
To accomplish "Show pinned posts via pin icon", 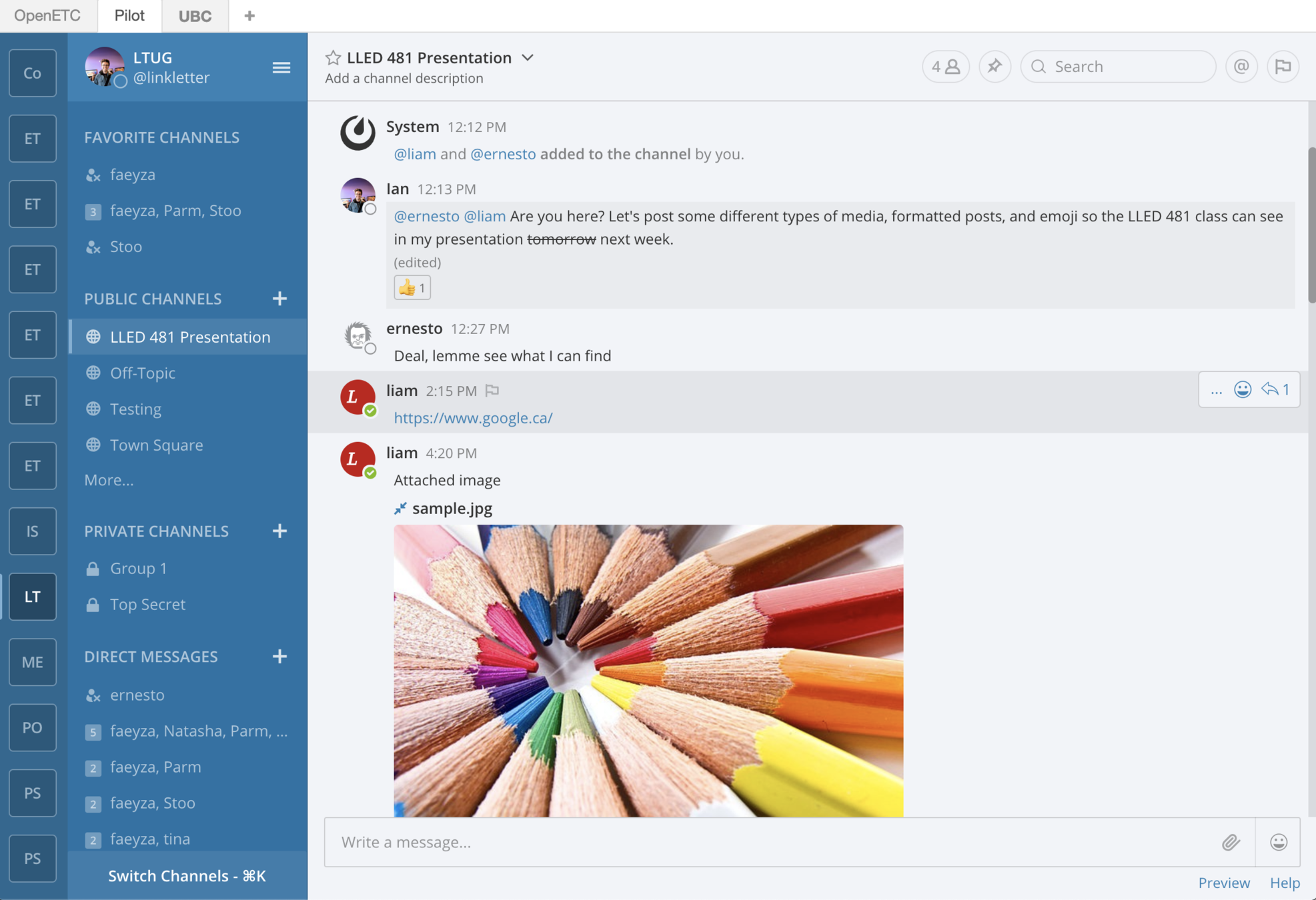I will tap(995, 67).
